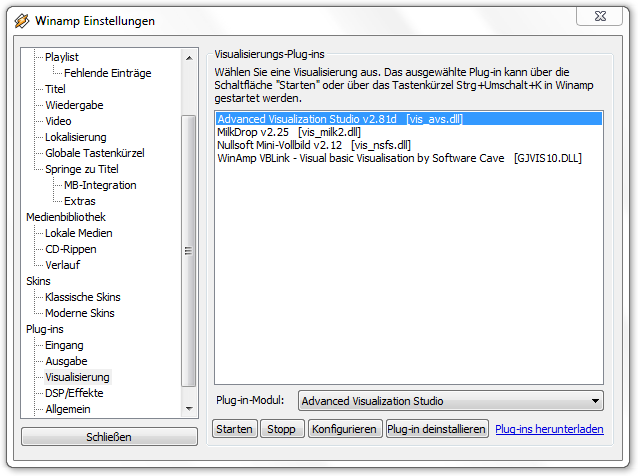638x476 pixels.
Task: Choose Advanced Visualization Studio v2.81d entry
Action: 339,119
